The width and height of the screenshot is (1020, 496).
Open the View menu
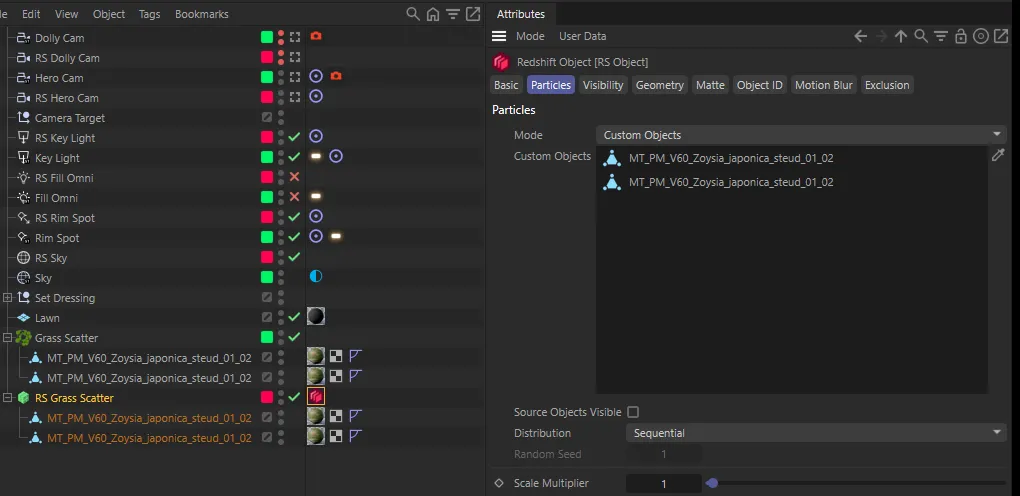[x=66, y=14]
